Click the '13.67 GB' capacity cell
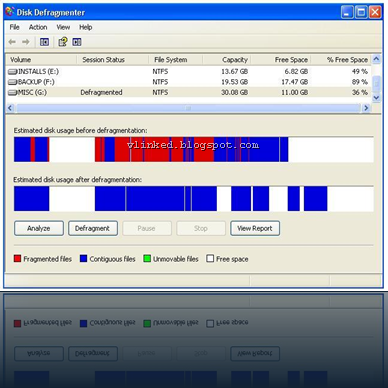Image resolution: width=388 pixels, height=388 pixels. tap(234, 72)
